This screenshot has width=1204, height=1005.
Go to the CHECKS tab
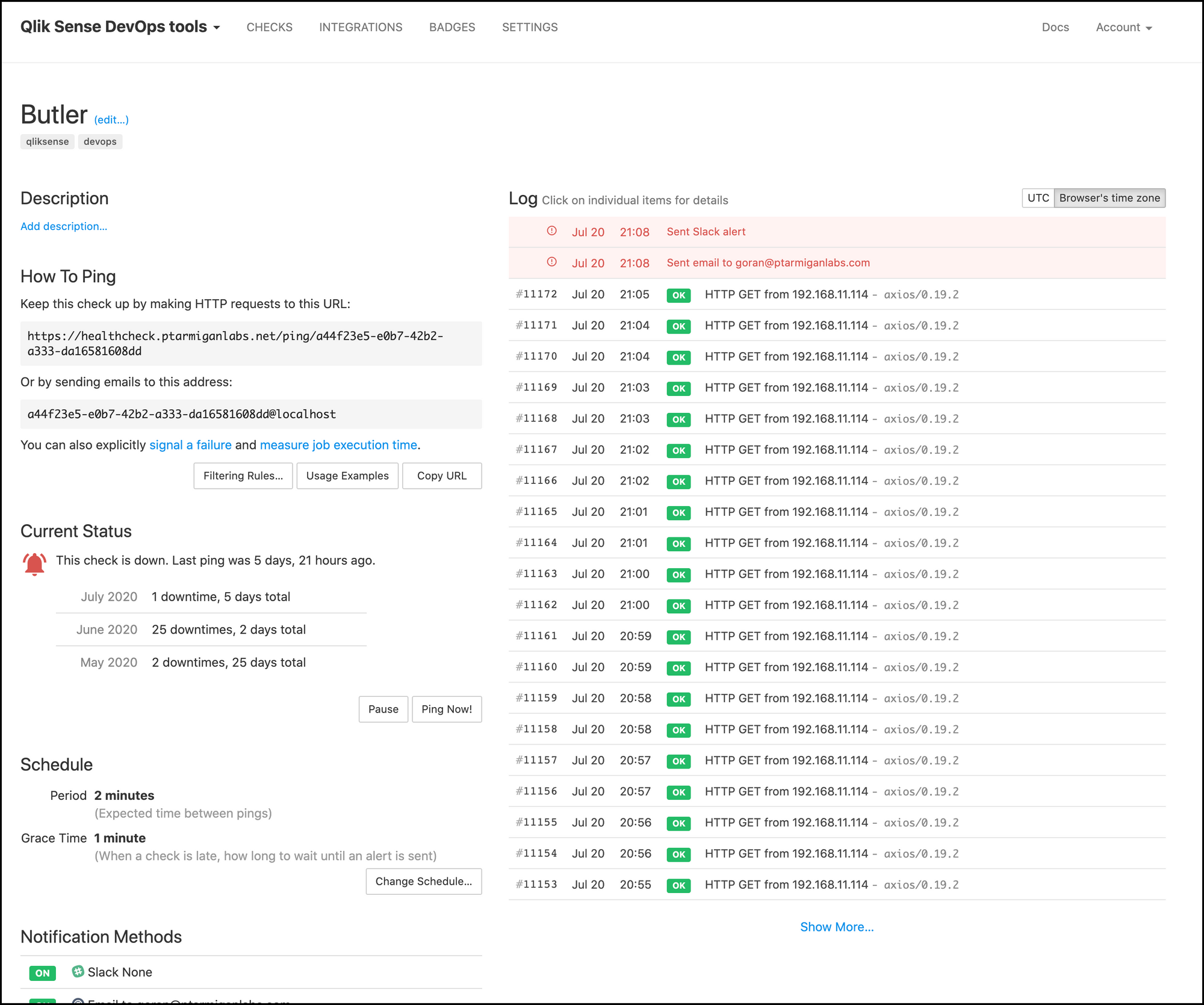point(269,27)
